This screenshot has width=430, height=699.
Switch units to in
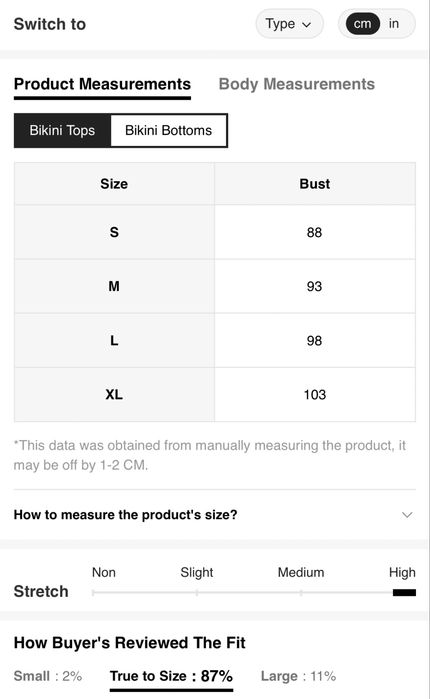pyautogui.click(x=393, y=24)
